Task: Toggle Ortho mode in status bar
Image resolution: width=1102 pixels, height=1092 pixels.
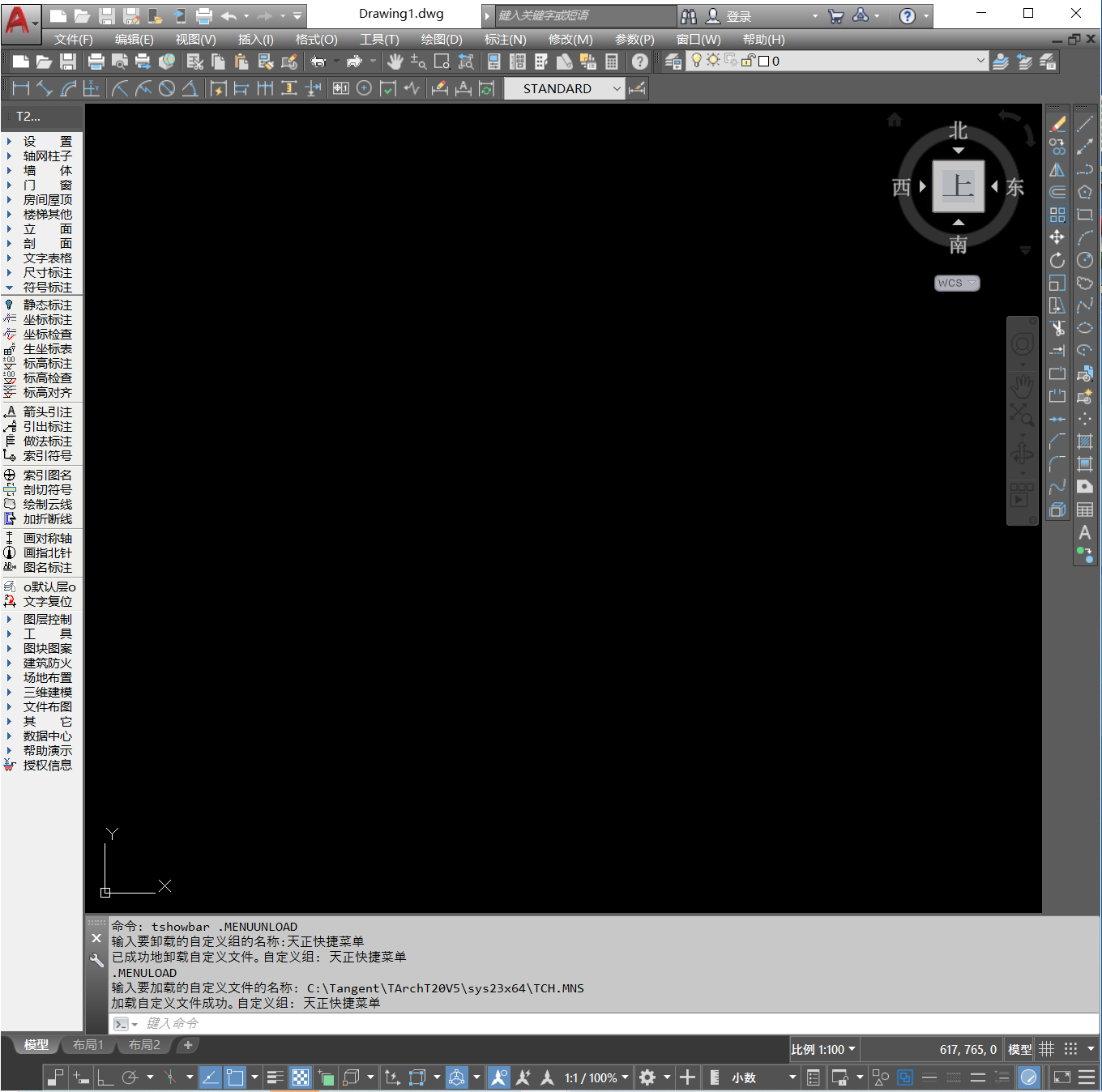Action: (105, 1077)
